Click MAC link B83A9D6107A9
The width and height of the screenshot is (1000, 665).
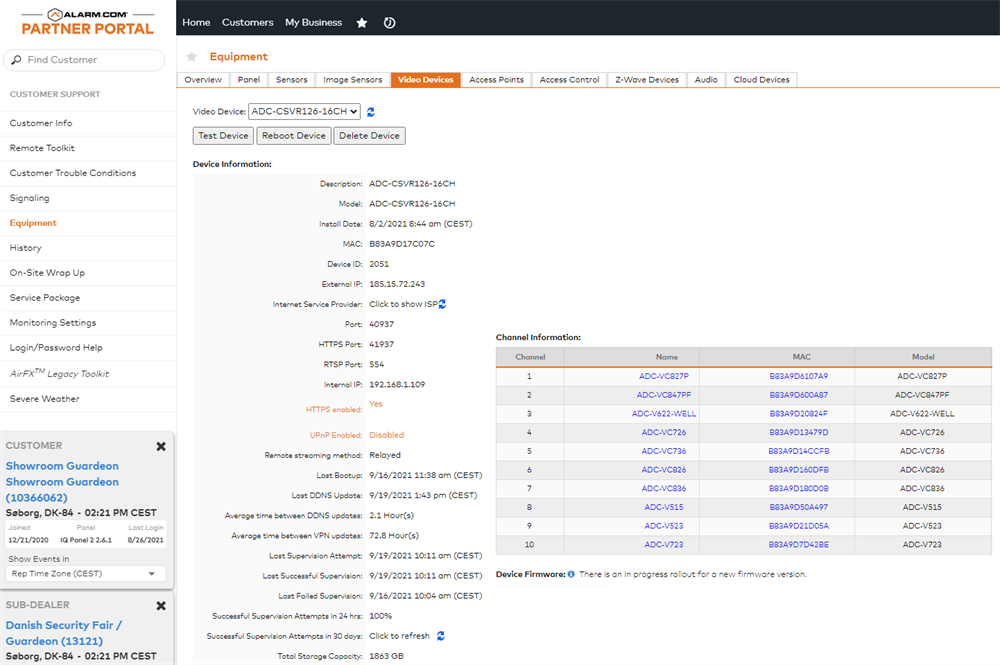tap(798, 376)
